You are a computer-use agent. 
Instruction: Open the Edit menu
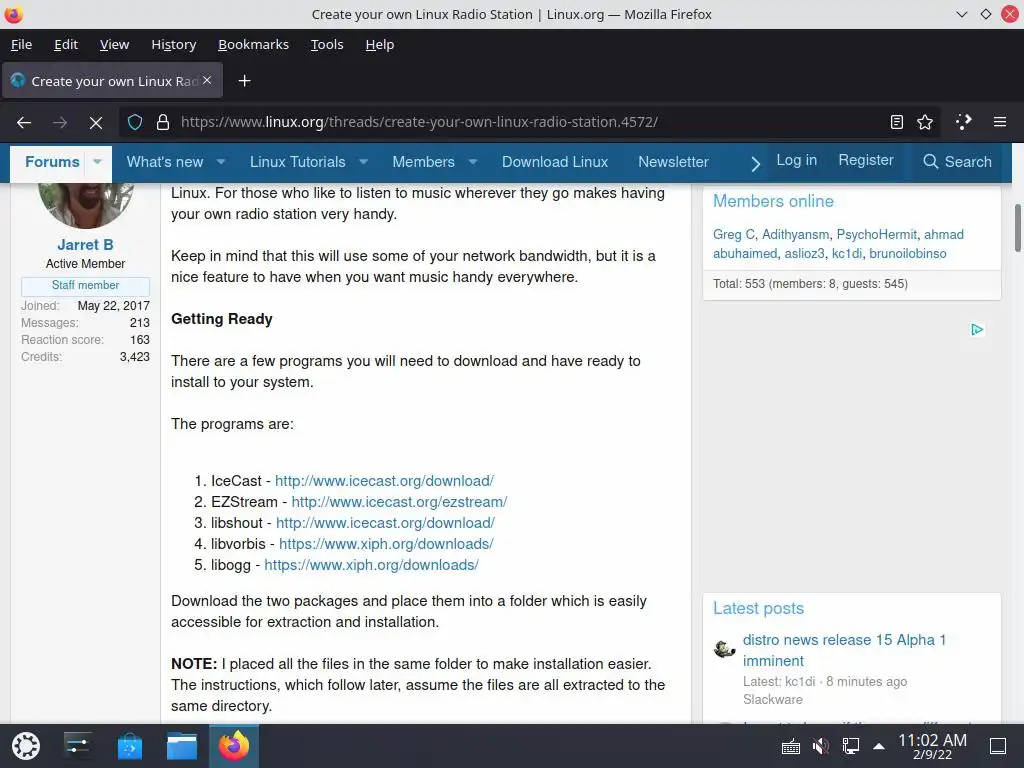pyautogui.click(x=66, y=44)
